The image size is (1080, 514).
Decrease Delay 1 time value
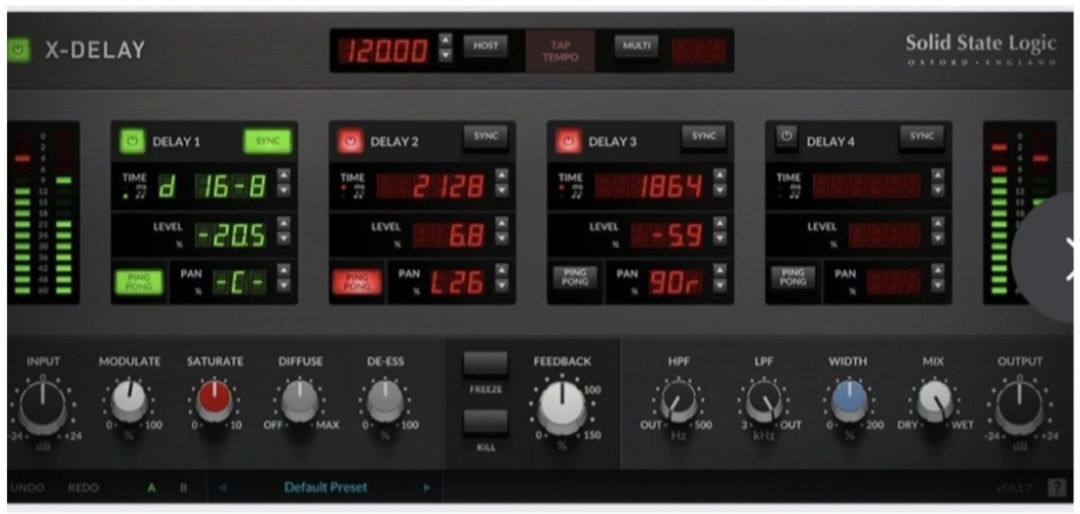click(x=284, y=189)
